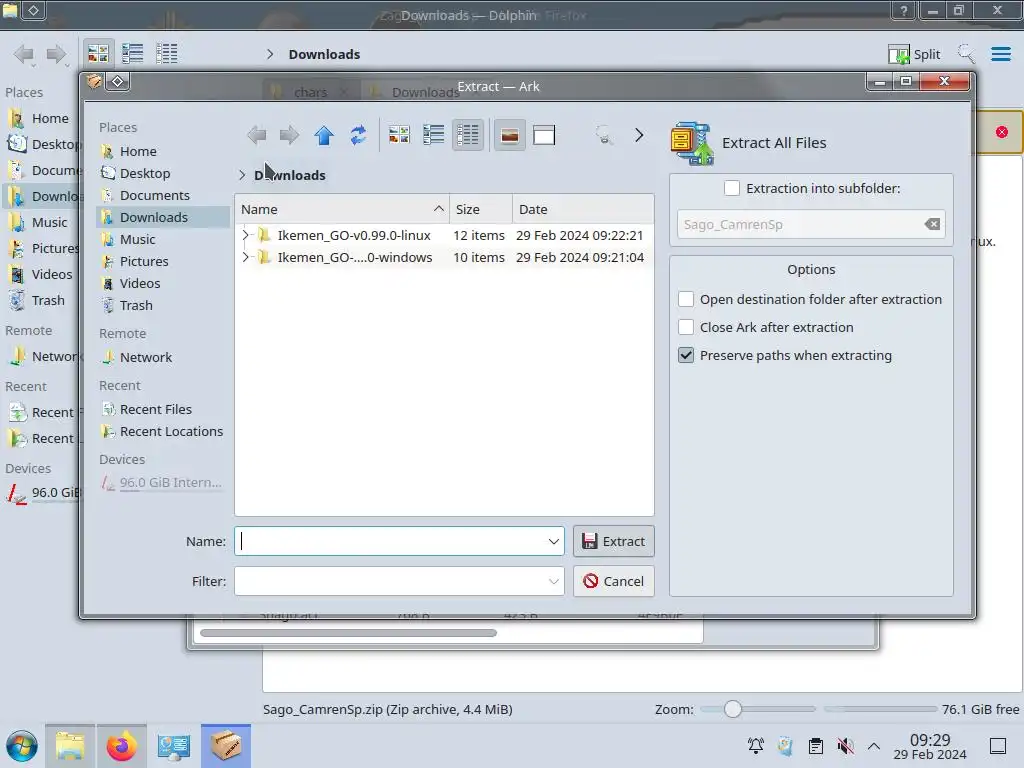Open Firefox from the taskbar
Screen dimensions: 1024x768
click(121, 746)
